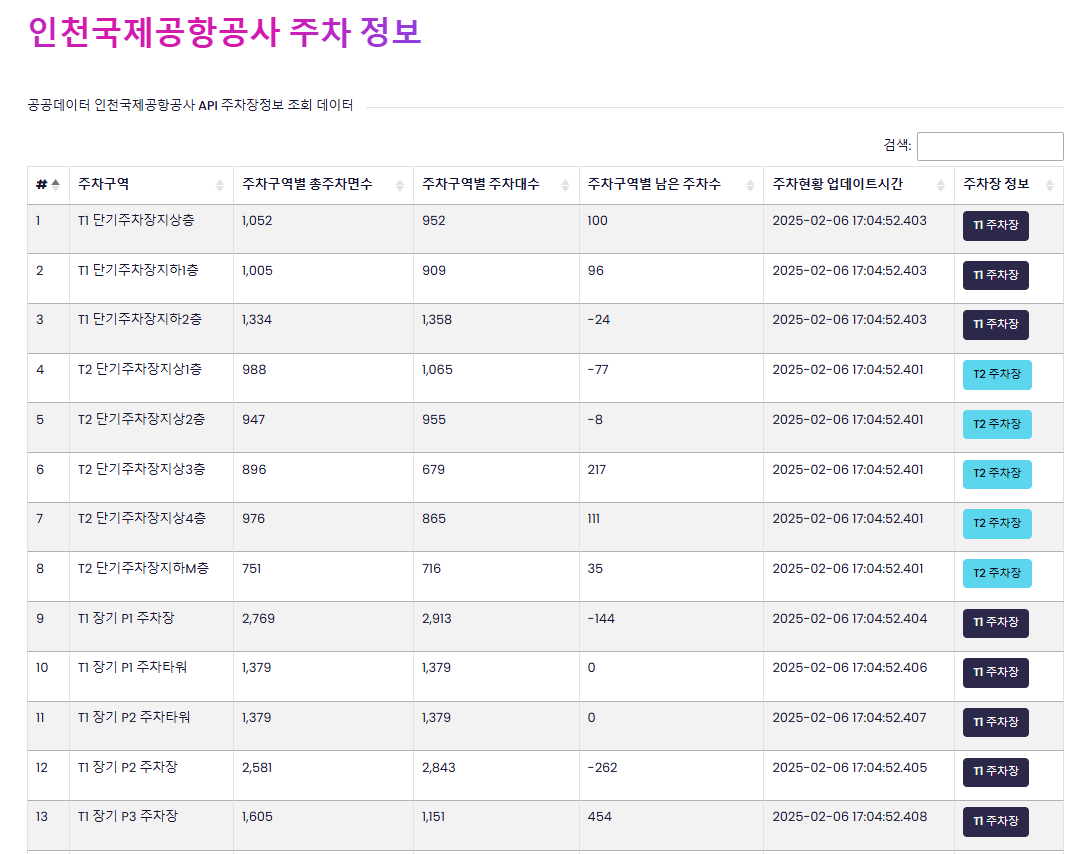Sort by 주차장 정보 column
Image resolution: width=1078 pixels, height=854 pixels.
coord(1009,185)
